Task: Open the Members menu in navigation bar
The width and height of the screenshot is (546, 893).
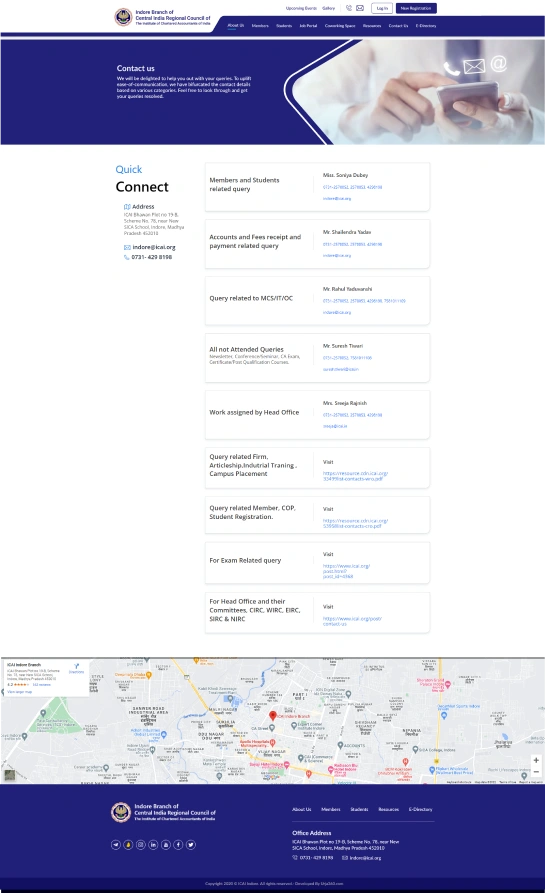Action: (260, 26)
